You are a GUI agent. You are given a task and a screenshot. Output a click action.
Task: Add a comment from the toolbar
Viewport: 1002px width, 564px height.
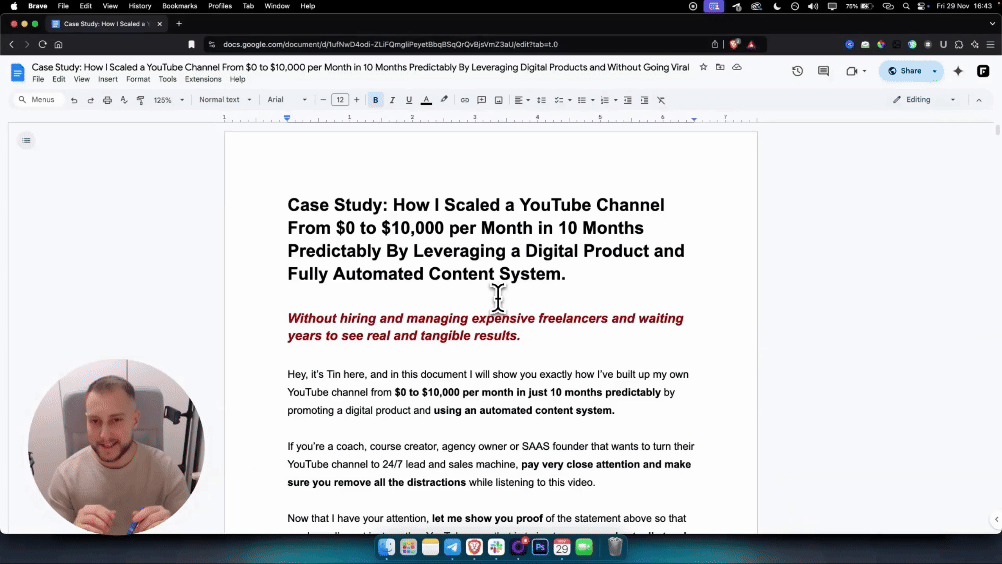coord(482,100)
